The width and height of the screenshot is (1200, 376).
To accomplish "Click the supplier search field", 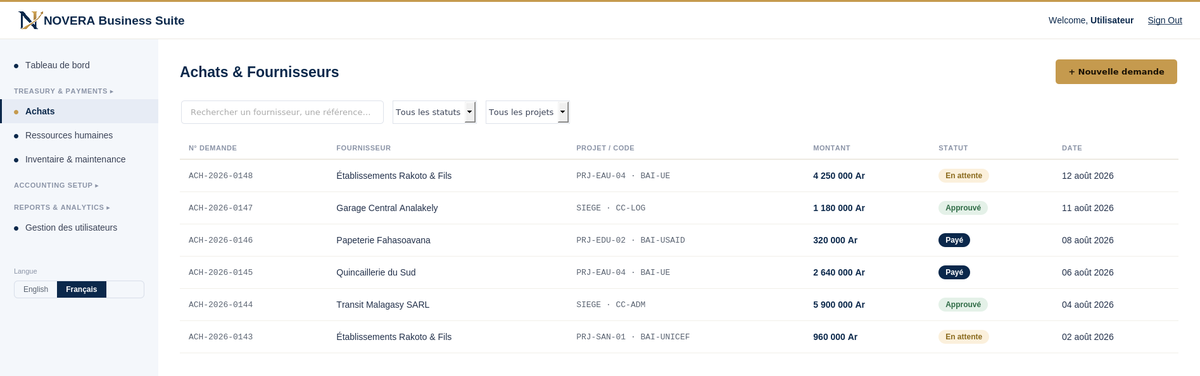I will 282,112.
